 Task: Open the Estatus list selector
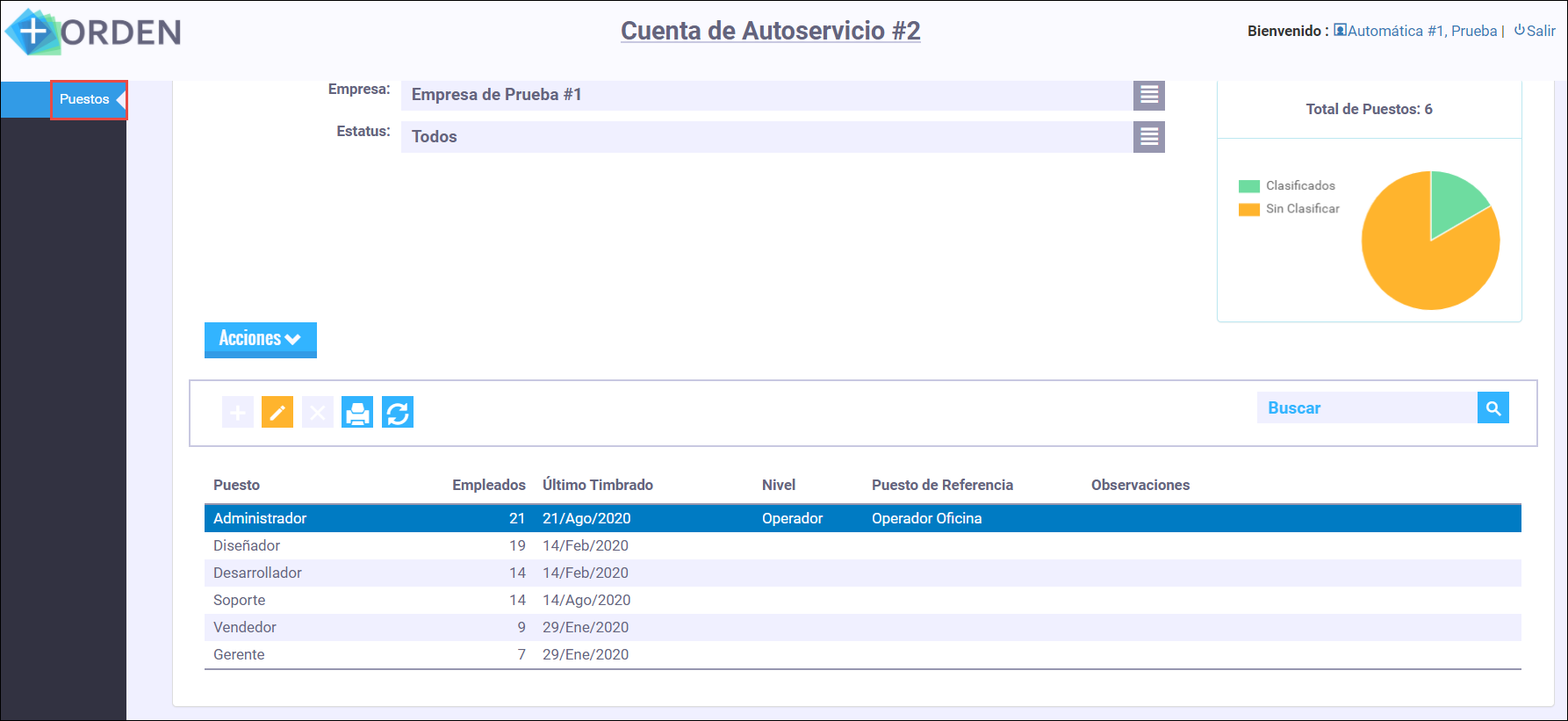[1148, 137]
